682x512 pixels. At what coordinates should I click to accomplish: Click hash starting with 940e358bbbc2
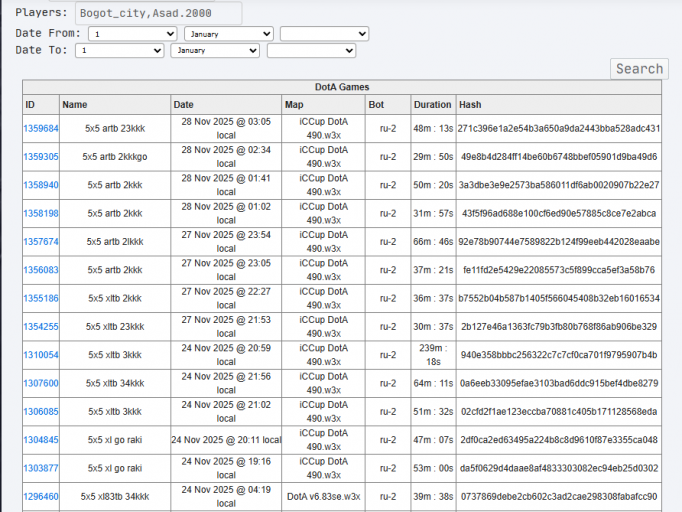(559, 355)
